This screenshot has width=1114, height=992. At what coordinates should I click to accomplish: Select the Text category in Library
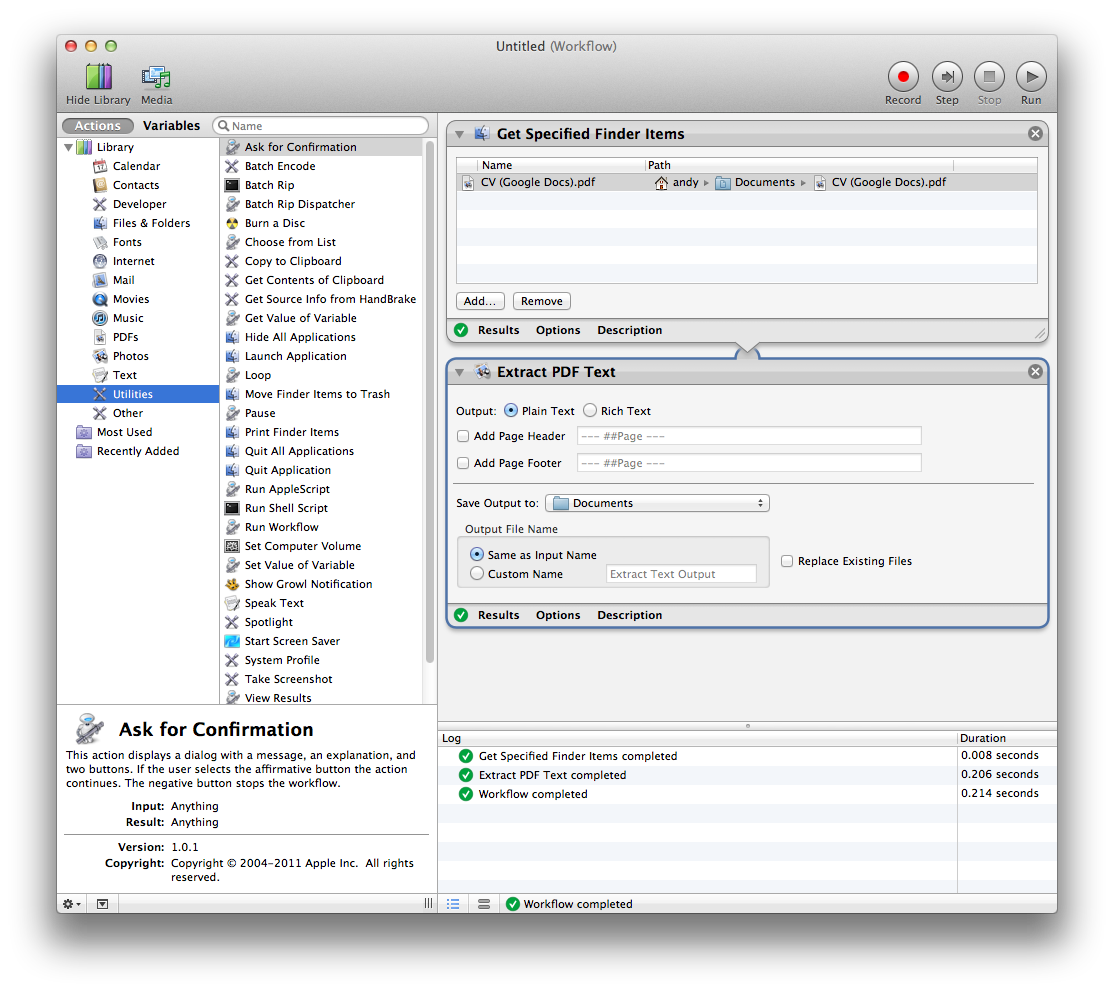pos(124,375)
